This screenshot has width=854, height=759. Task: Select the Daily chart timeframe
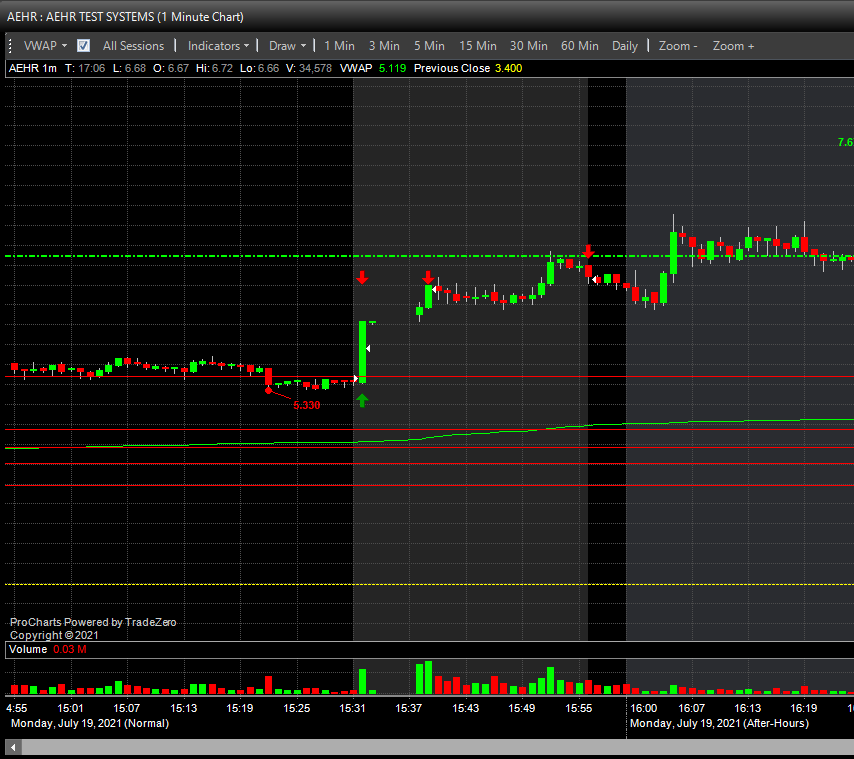pos(625,46)
